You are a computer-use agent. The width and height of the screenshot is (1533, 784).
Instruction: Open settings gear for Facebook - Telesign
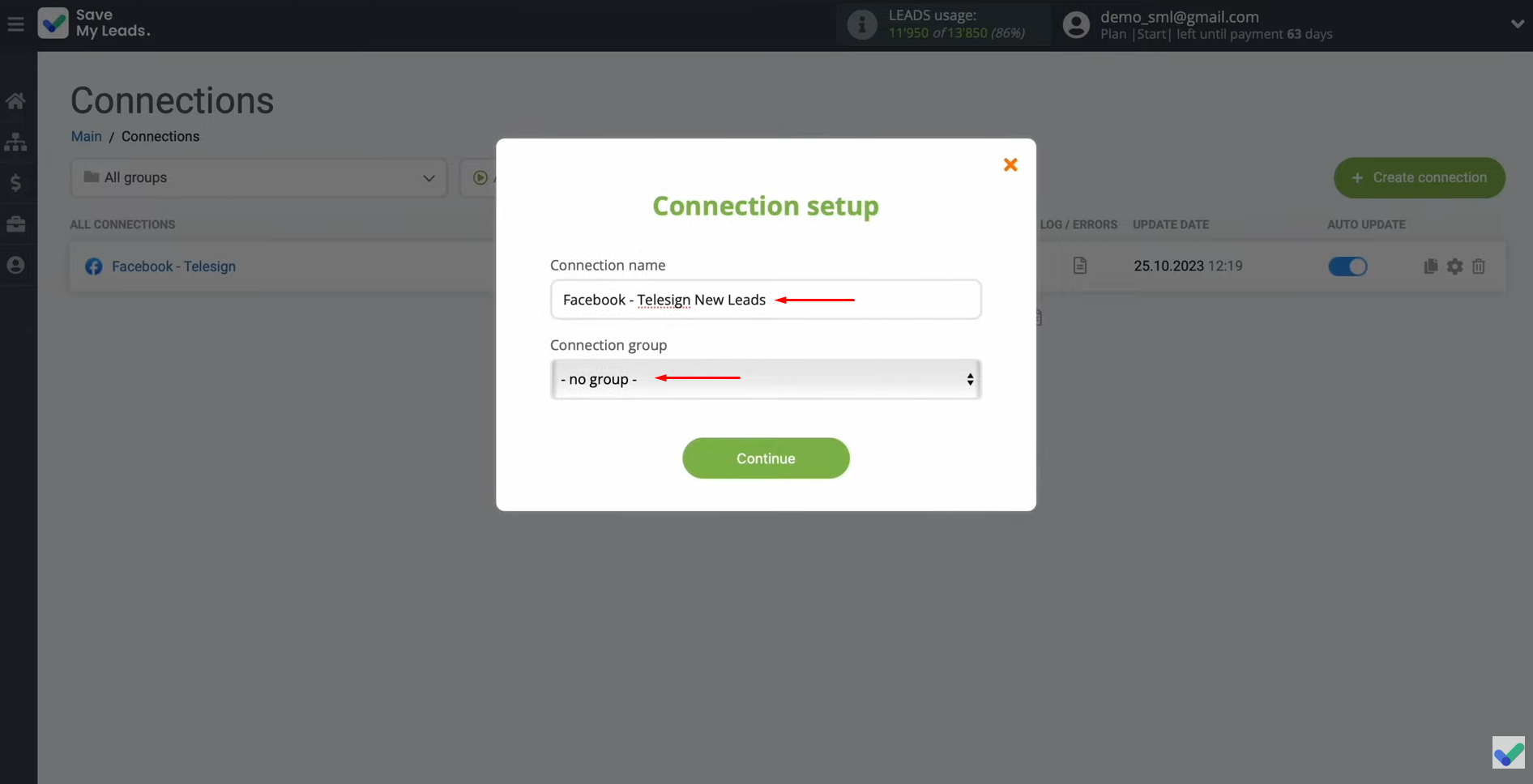1454,266
